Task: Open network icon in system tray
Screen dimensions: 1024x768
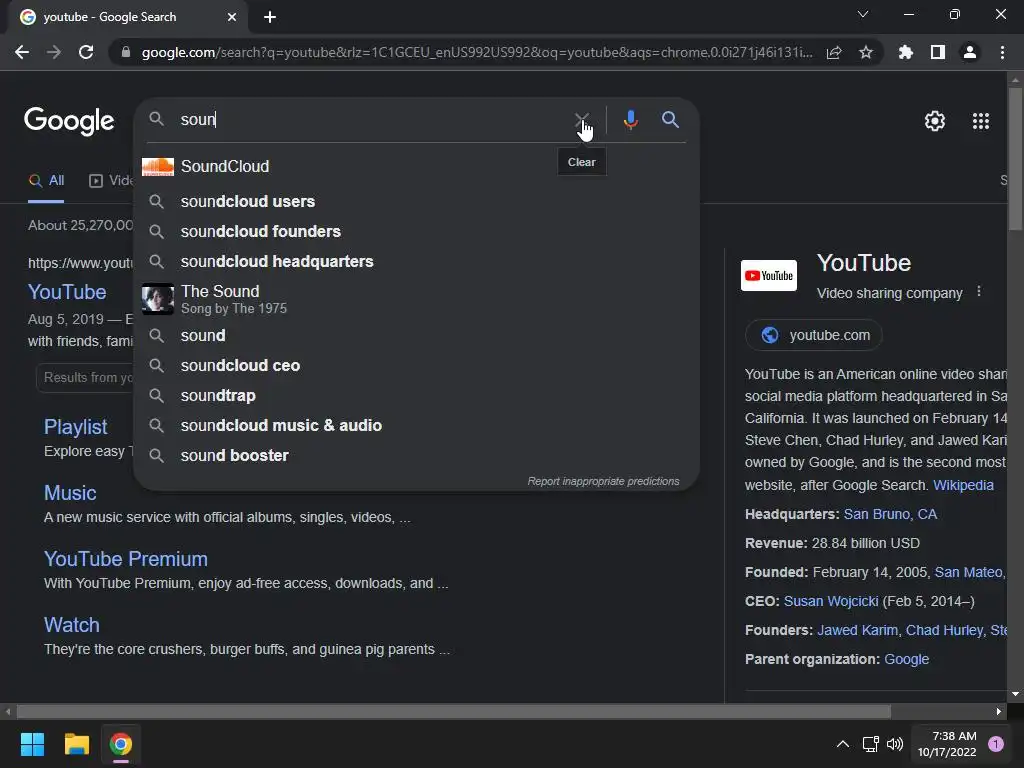Action: coord(871,744)
